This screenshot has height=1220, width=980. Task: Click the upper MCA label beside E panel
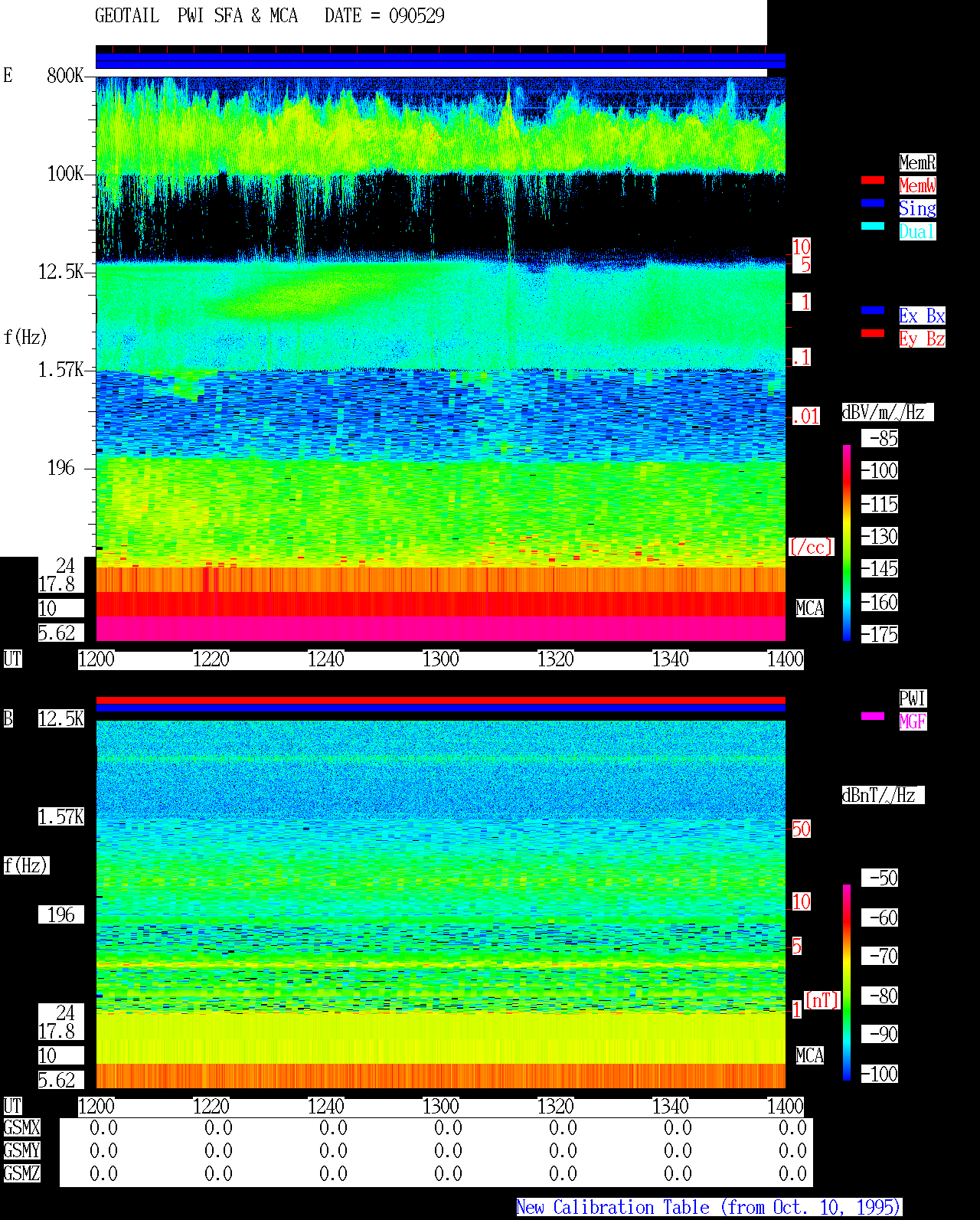pos(809,609)
